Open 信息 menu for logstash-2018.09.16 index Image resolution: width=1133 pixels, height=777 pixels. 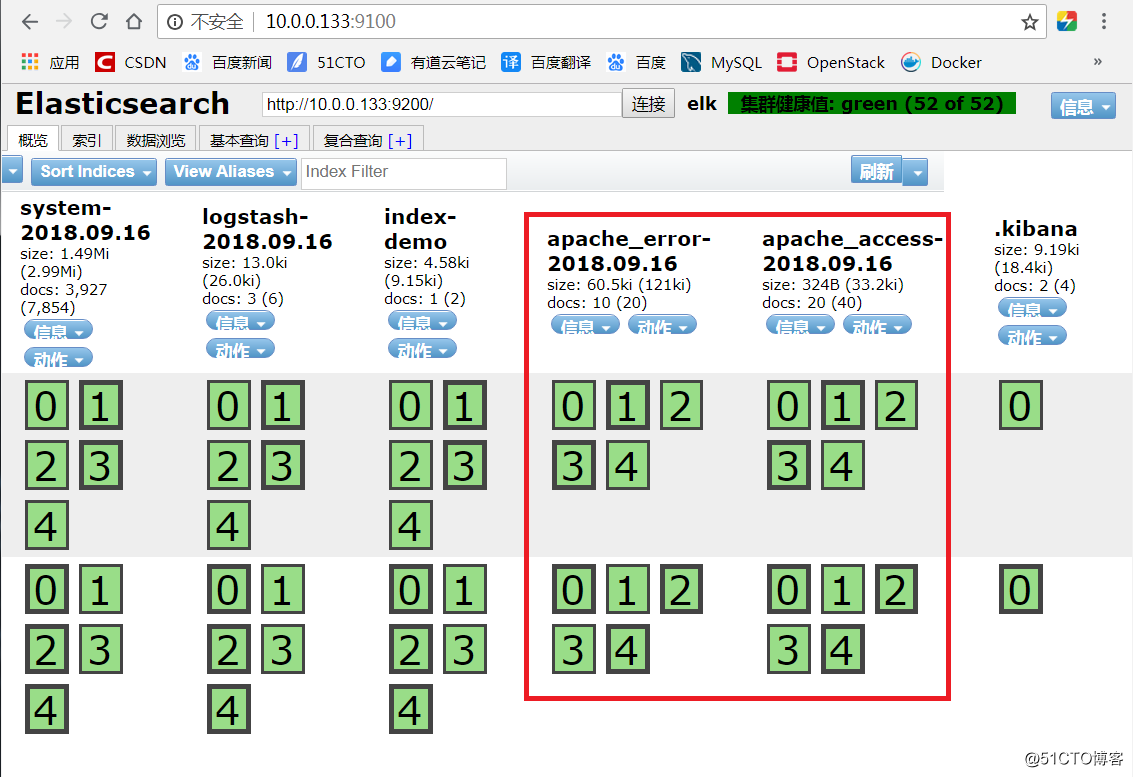pos(241,322)
